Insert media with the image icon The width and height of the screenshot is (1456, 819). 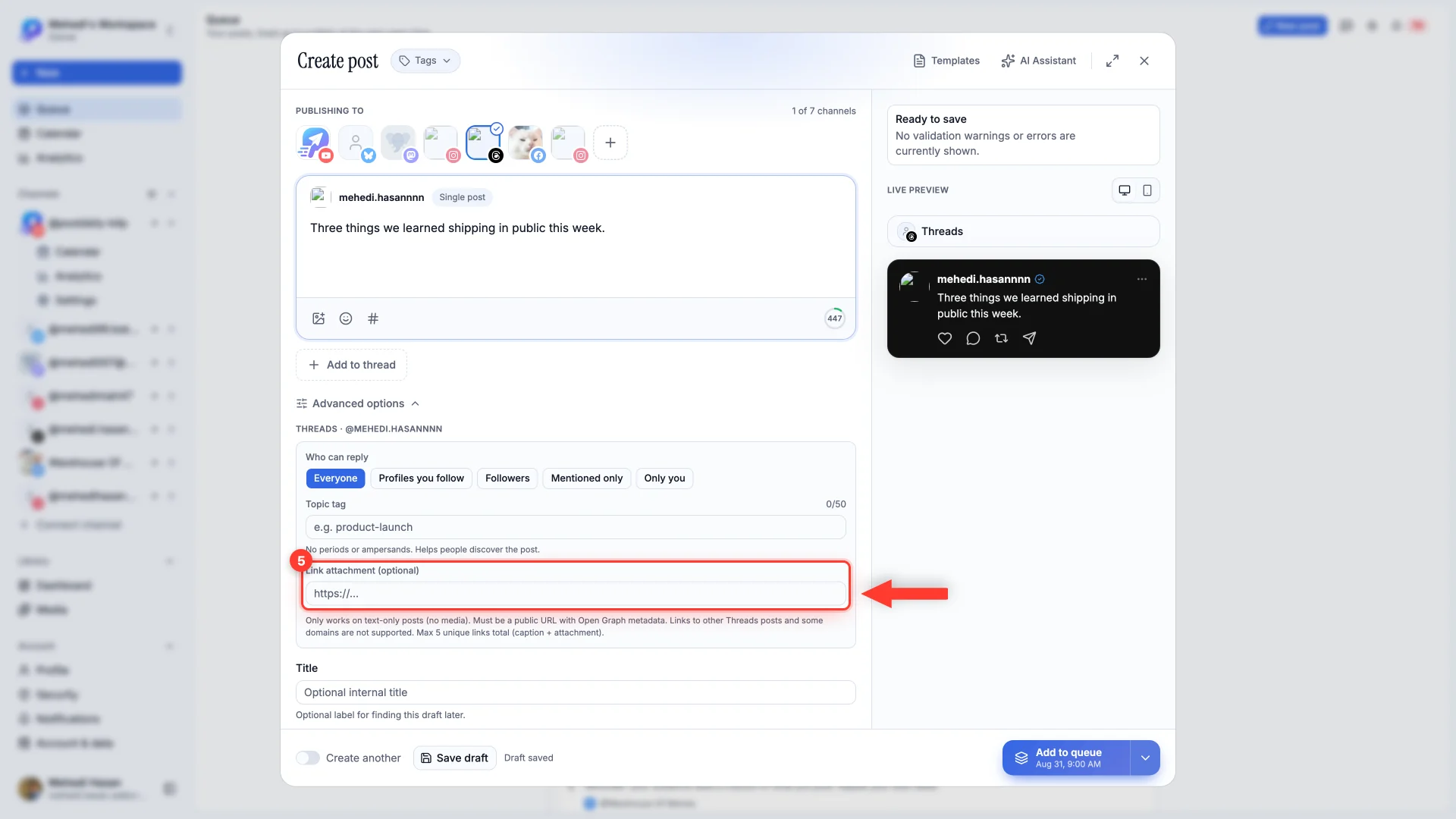(x=318, y=318)
